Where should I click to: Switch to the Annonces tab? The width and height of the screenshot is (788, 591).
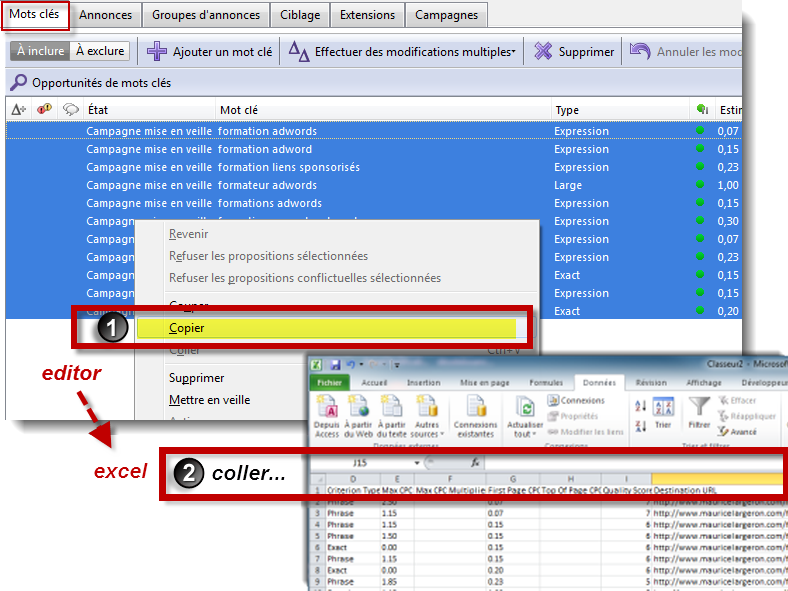(x=106, y=15)
